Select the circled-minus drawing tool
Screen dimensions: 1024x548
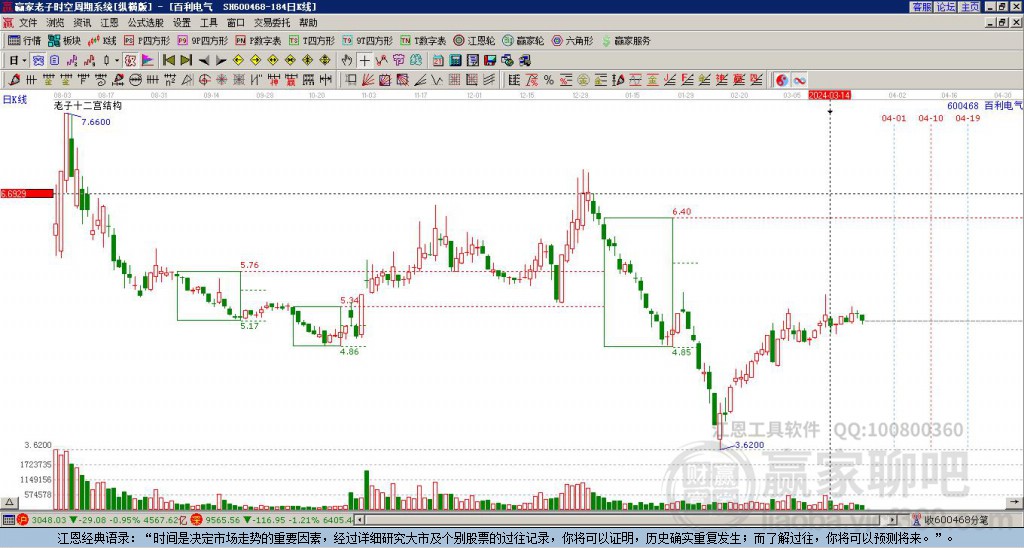point(135,80)
